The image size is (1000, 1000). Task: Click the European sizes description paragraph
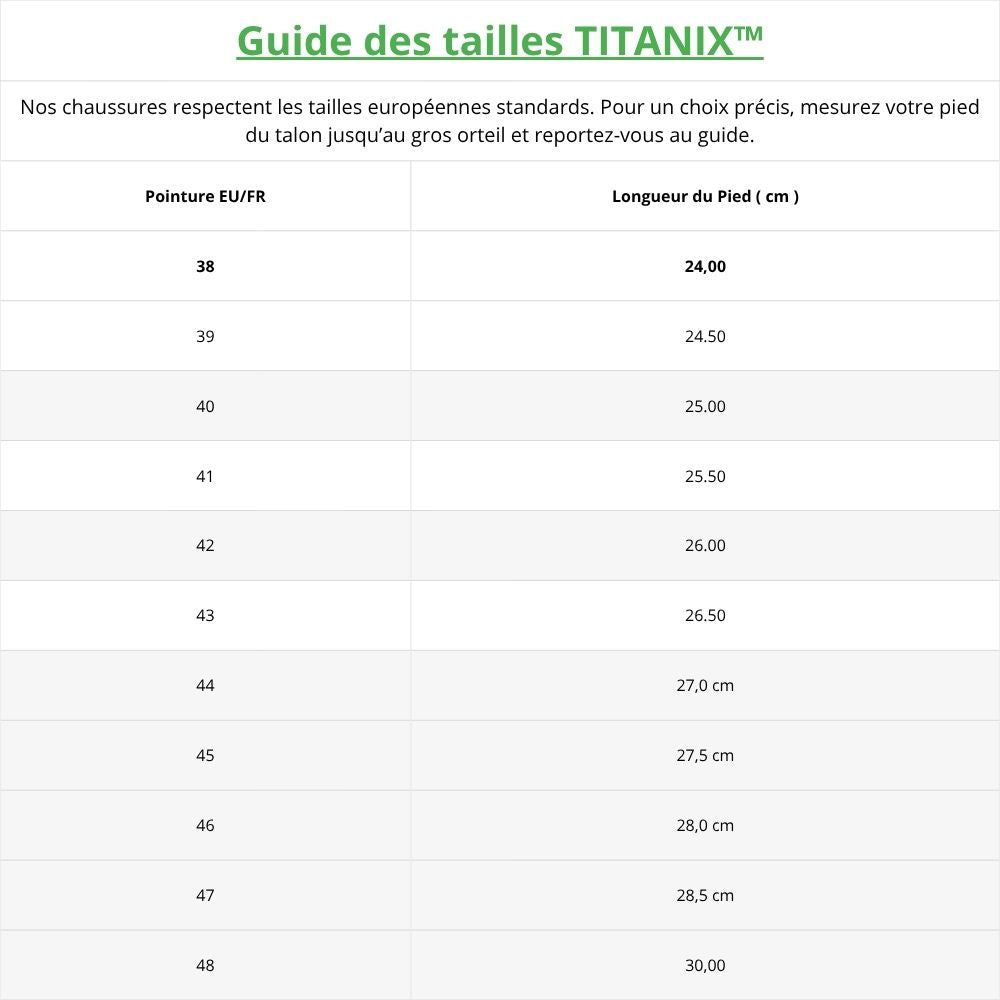pos(500,121)
